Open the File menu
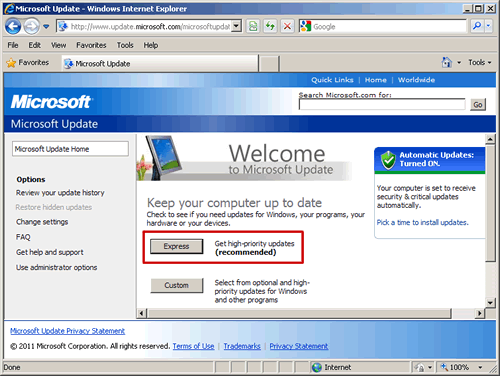Screen dimensions: 500x376 pos(13,45)
